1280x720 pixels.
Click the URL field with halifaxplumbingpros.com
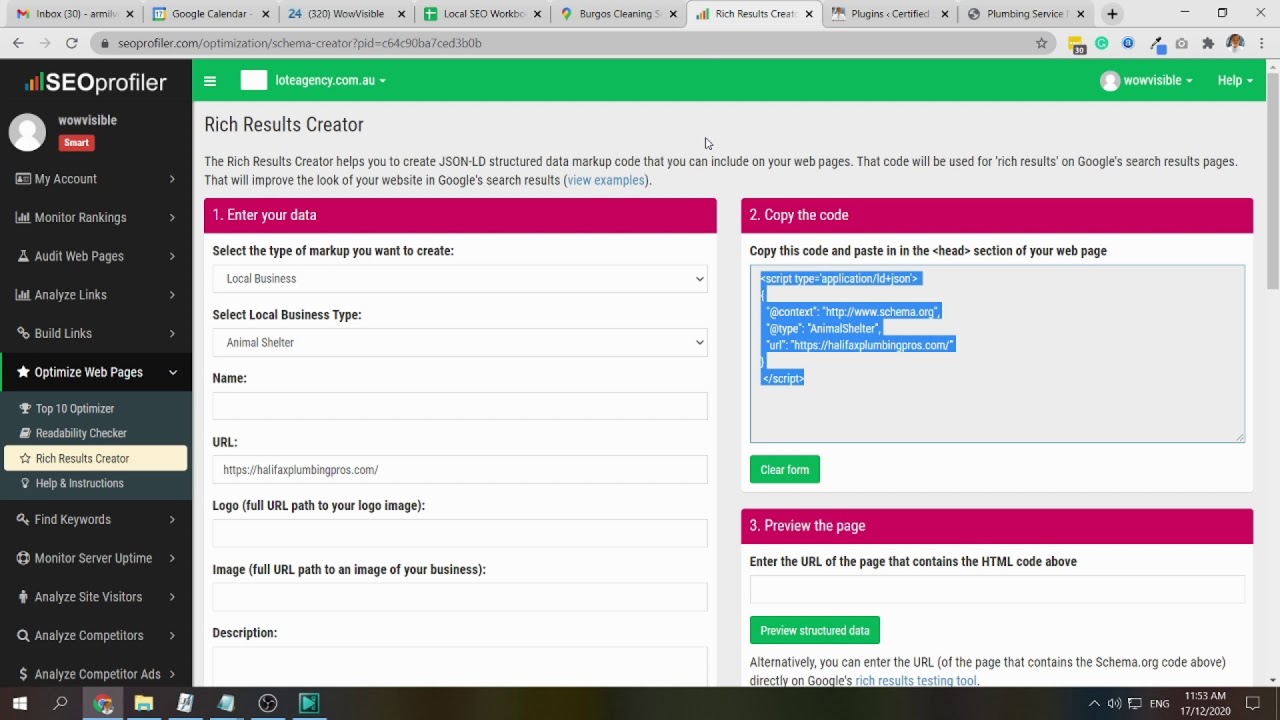click(x=460, y=470)
